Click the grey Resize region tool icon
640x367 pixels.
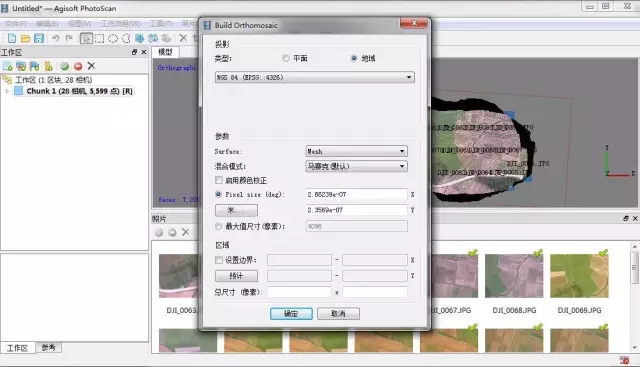point(167,38)
